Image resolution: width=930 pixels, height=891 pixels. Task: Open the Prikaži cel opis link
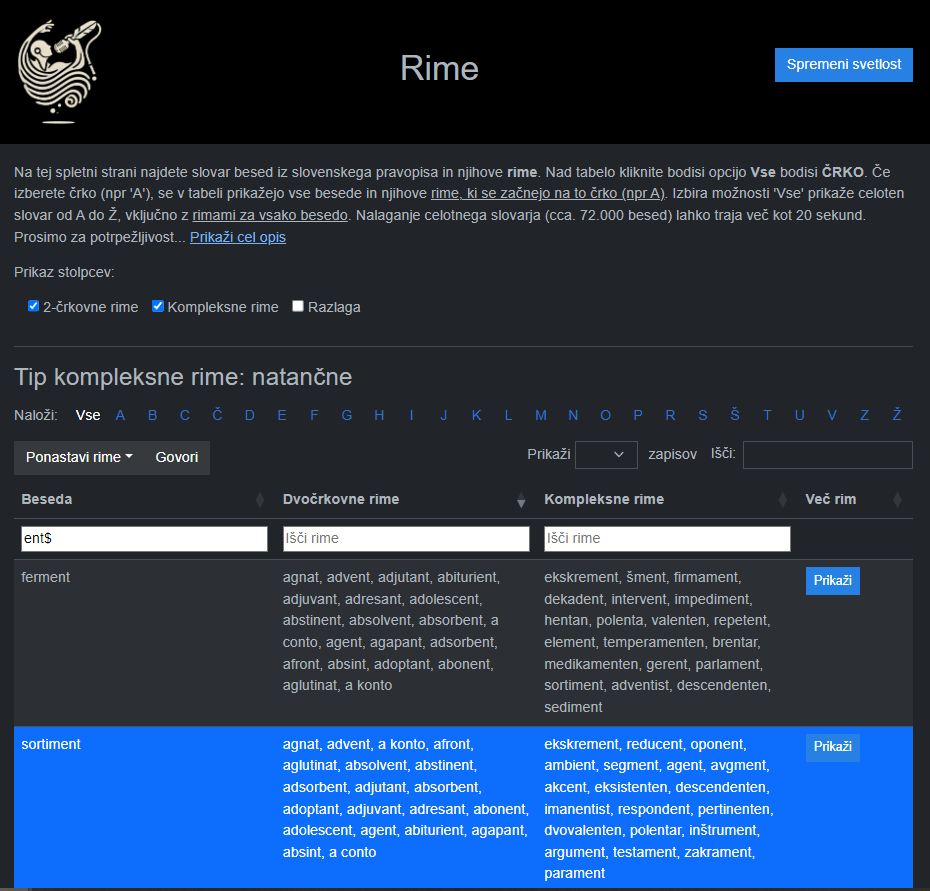click(238, 237)
